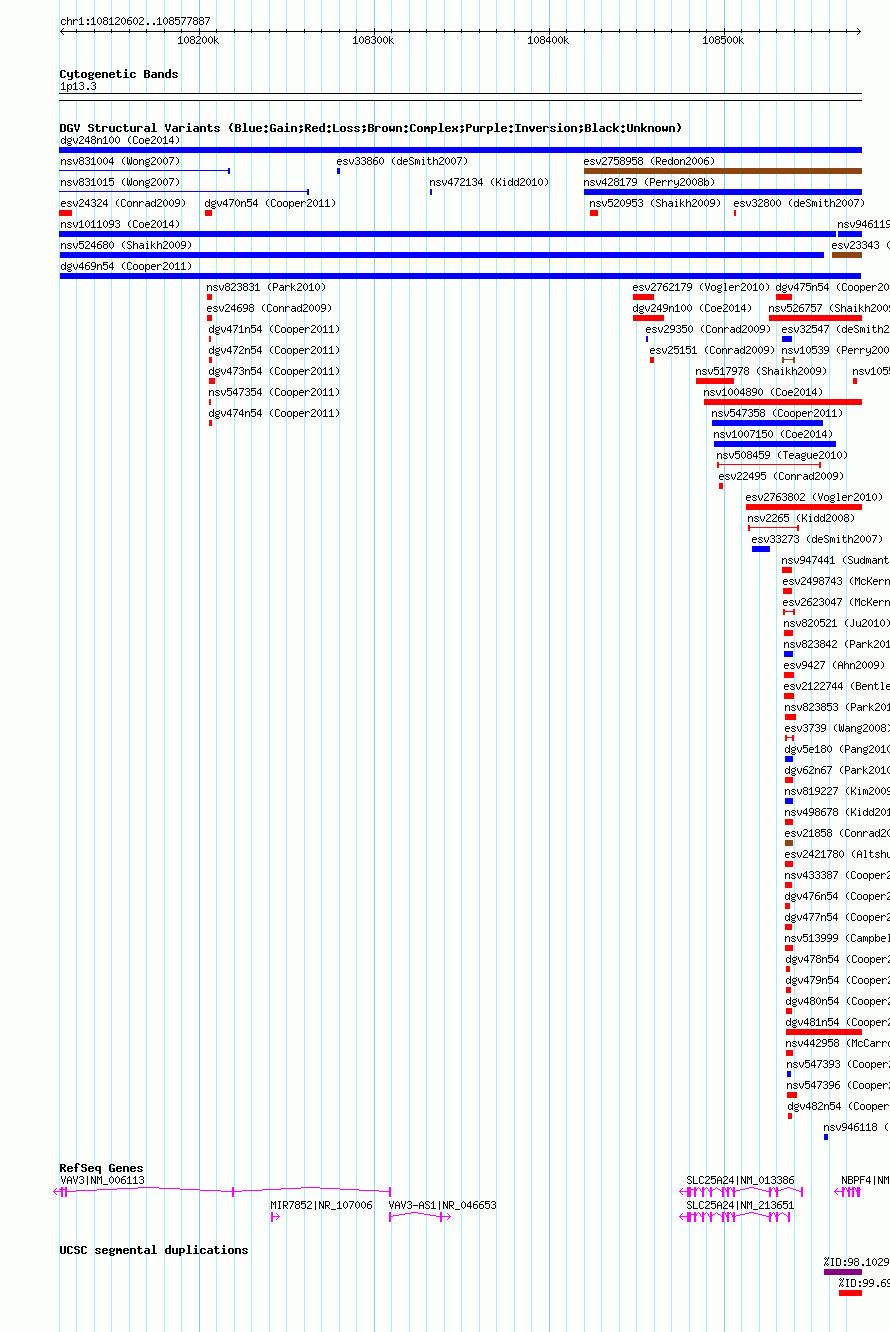This screenshot has height=1332, width=890.
Task: Open the DGV Structural Variants track title
Action: 371,128
